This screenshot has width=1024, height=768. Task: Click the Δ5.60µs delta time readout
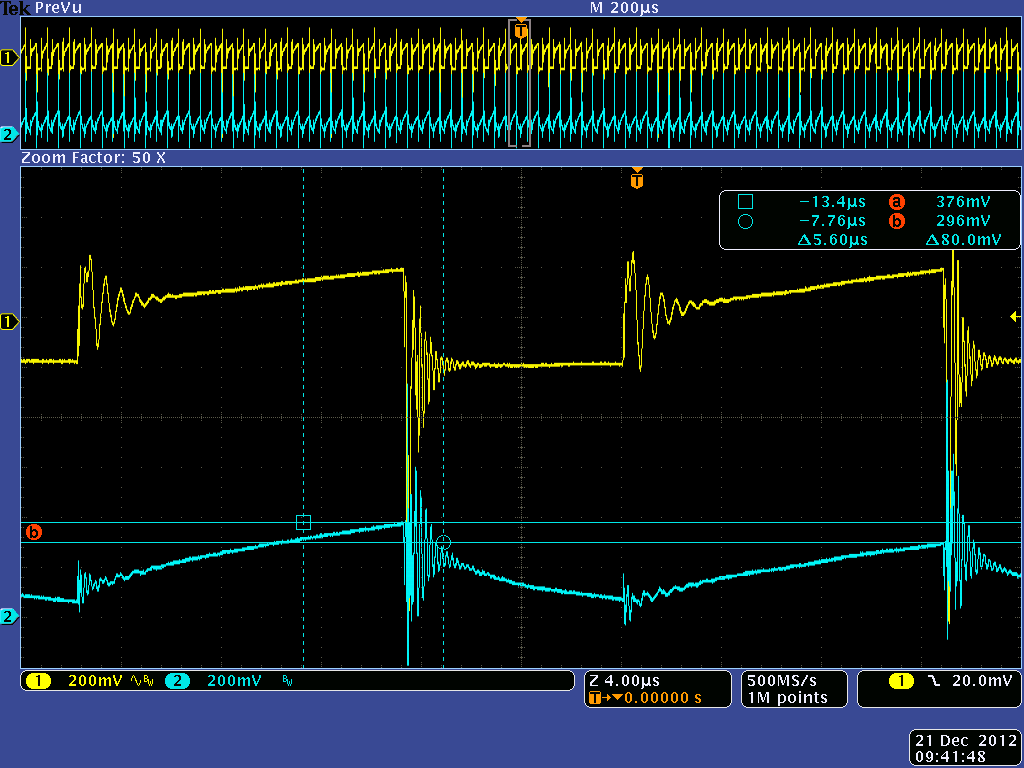pos(833,240)
